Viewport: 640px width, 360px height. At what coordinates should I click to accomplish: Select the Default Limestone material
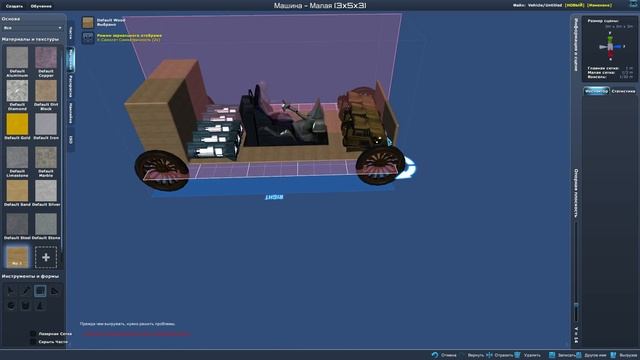pyautogui.click(x=17, y=158)
